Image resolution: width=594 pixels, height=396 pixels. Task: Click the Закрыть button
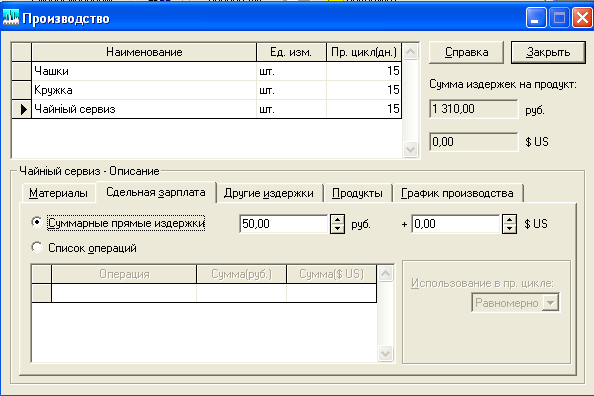[x=548, y=52]
